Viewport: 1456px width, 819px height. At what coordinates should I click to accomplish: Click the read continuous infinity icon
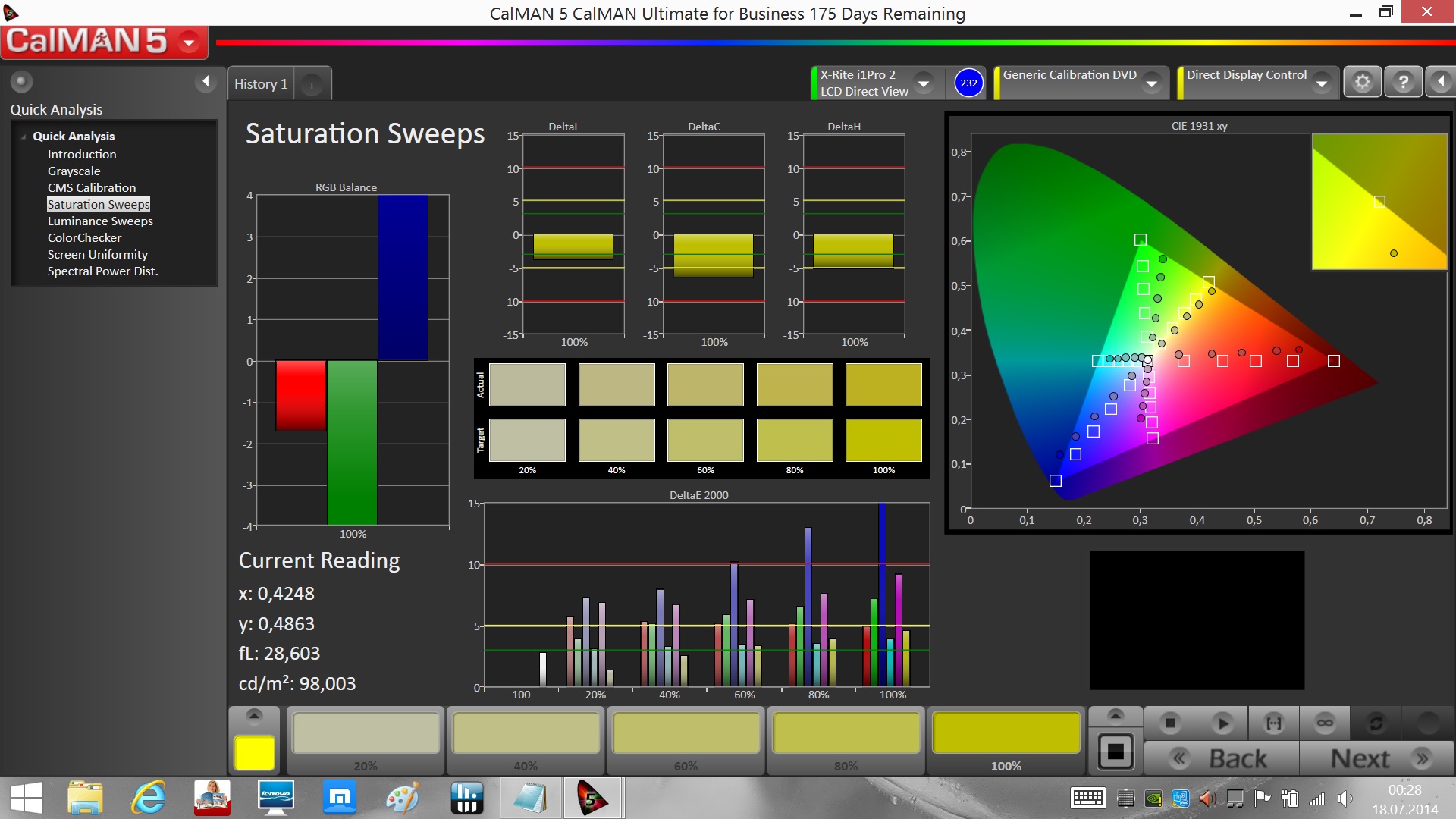click(1325, 723)
